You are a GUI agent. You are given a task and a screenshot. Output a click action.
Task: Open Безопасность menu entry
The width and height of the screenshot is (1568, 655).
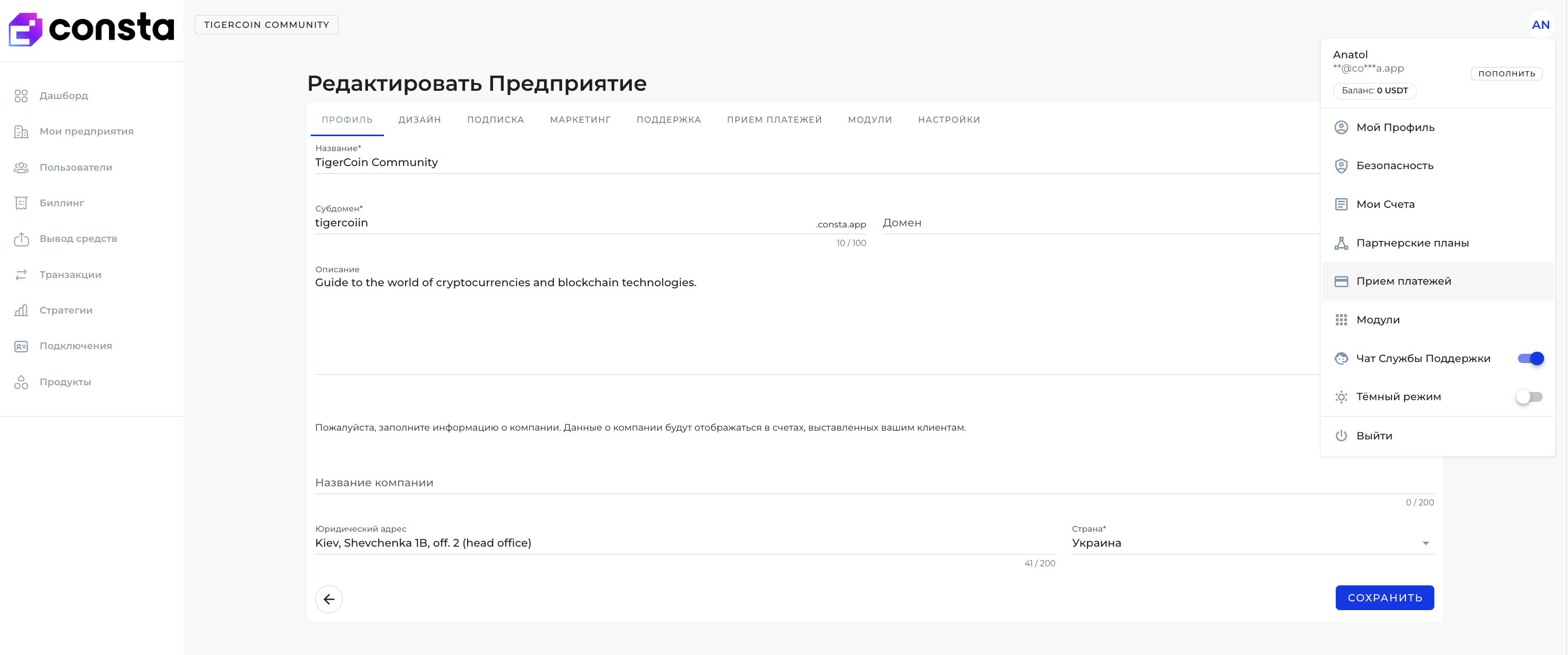1437,166
